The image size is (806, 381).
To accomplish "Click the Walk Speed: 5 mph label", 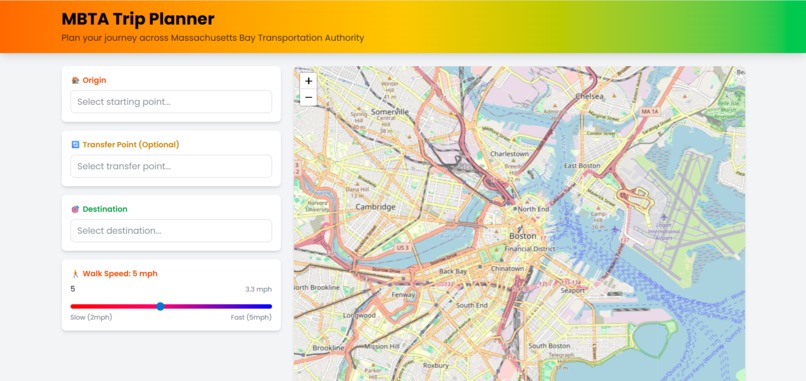I will click(120, 274).
